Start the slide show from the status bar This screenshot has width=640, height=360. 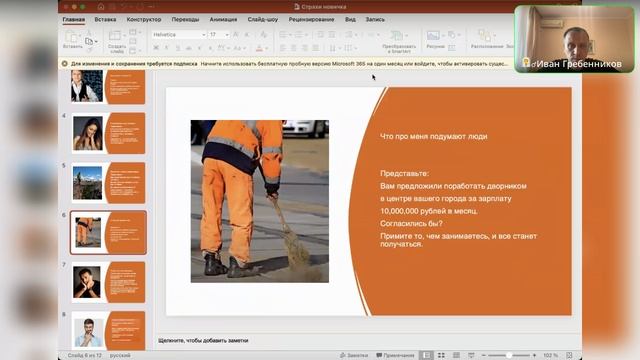(471, 356)
